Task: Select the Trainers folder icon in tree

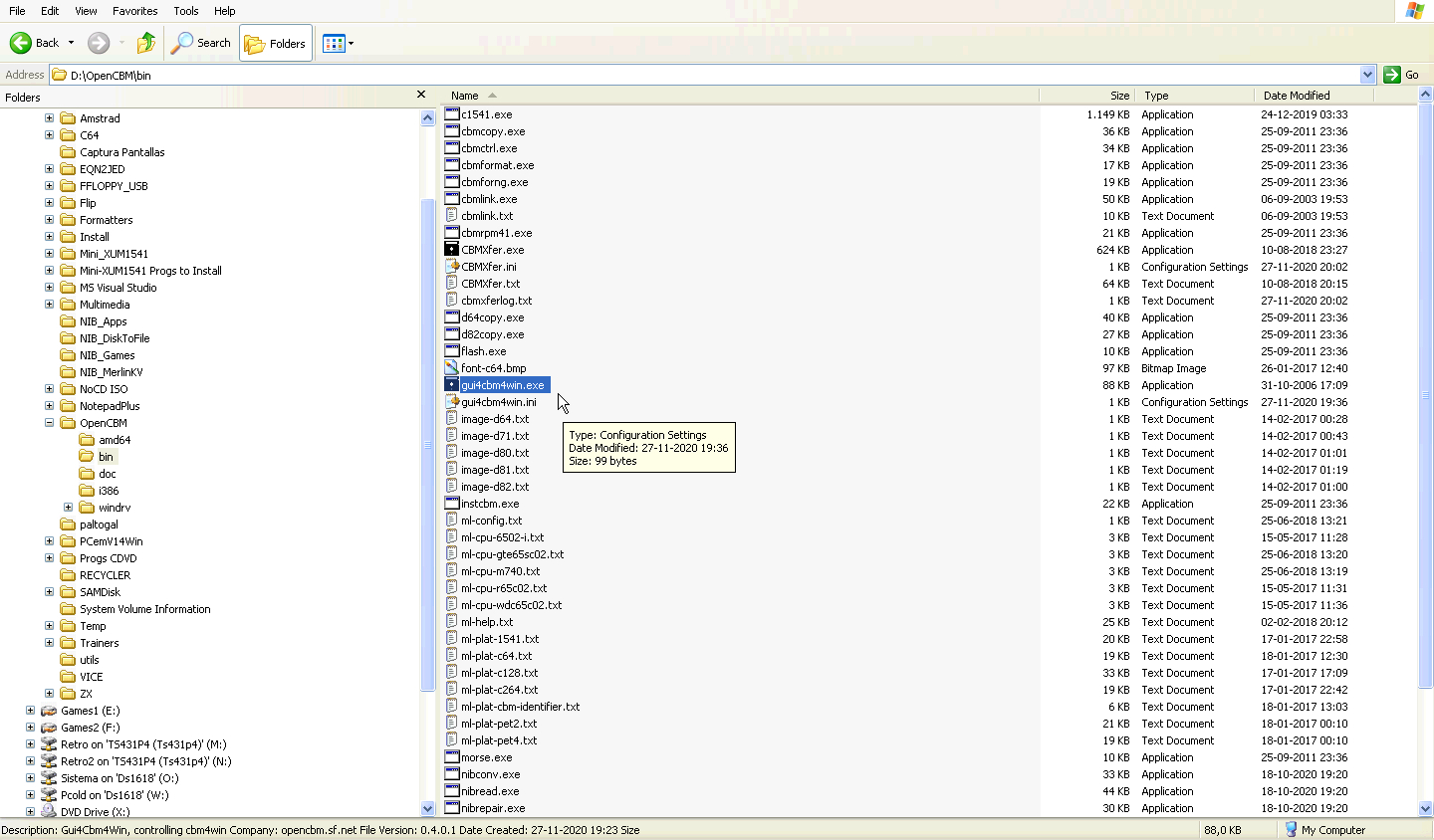Action: pyautogui.click(x=68, y=643)
